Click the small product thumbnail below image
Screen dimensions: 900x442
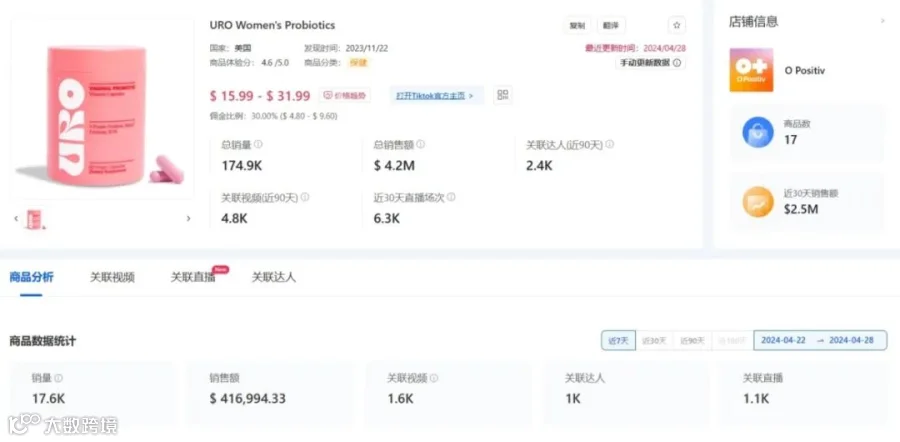(34, 219)
